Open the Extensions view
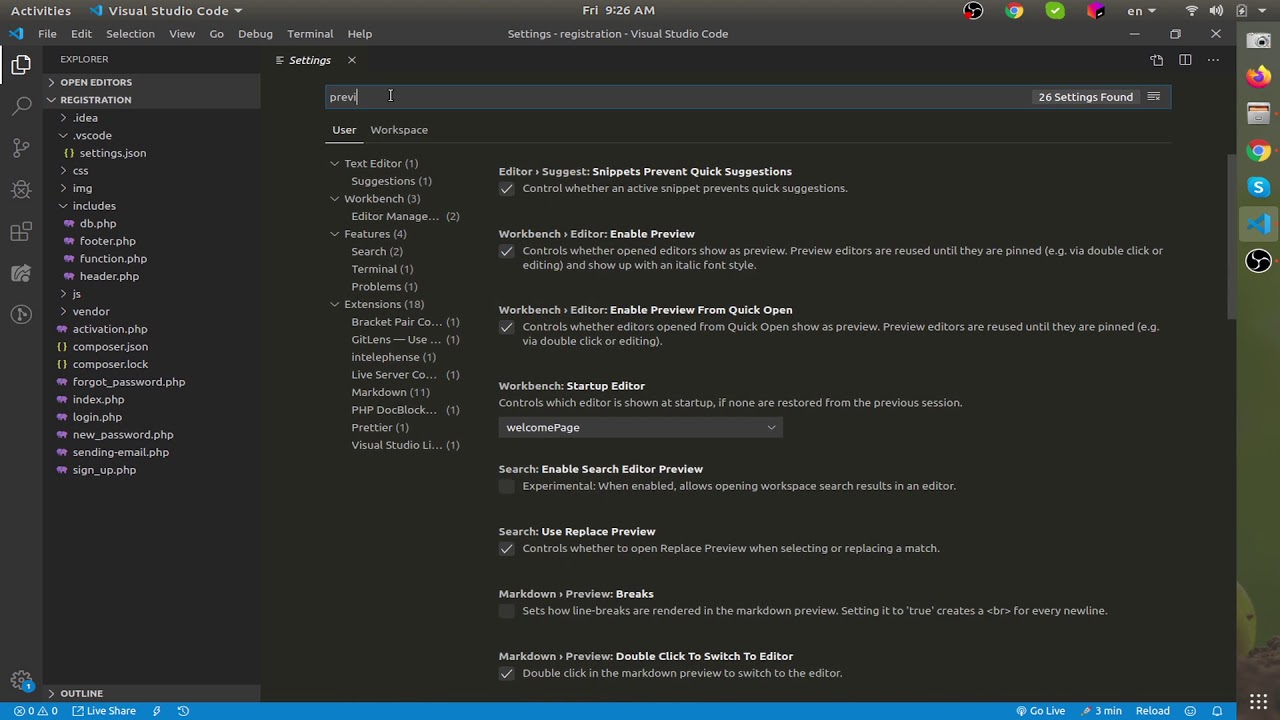The image size is (1280, 720). point(21,232)
